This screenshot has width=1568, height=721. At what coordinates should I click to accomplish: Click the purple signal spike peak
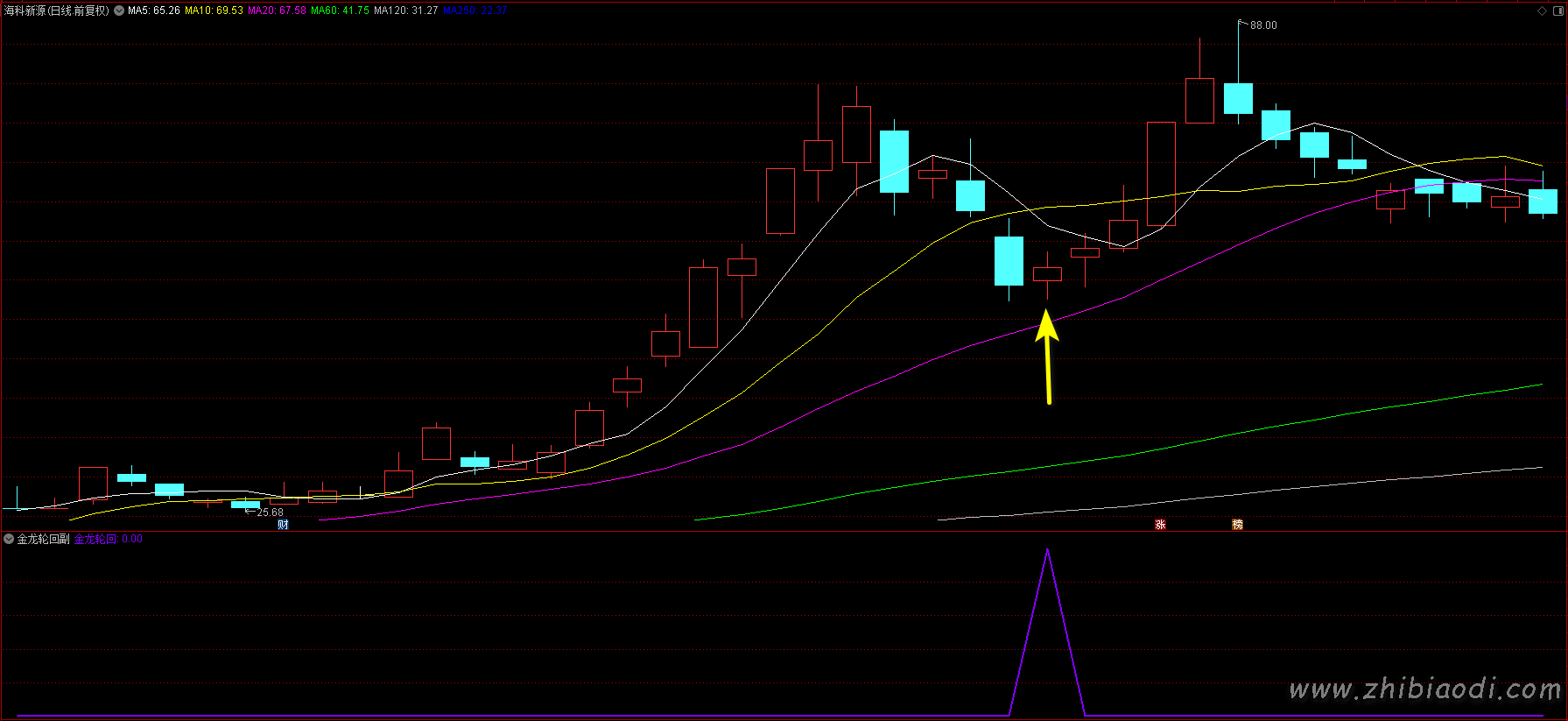click(1047, 550)
